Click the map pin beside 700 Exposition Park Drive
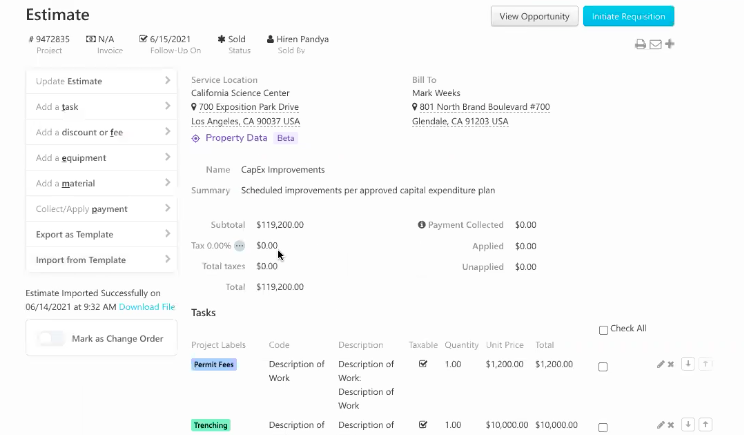 [x=194, y=107]
